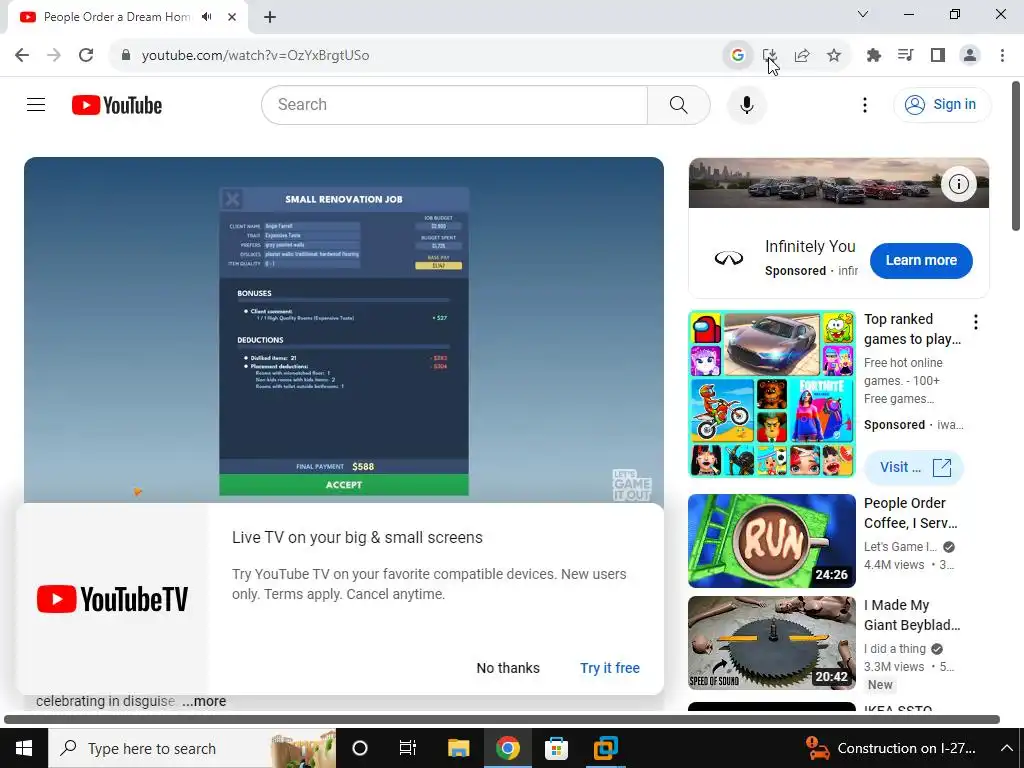
Task: Open Chrome three-dot menu
Action: 1002,55
